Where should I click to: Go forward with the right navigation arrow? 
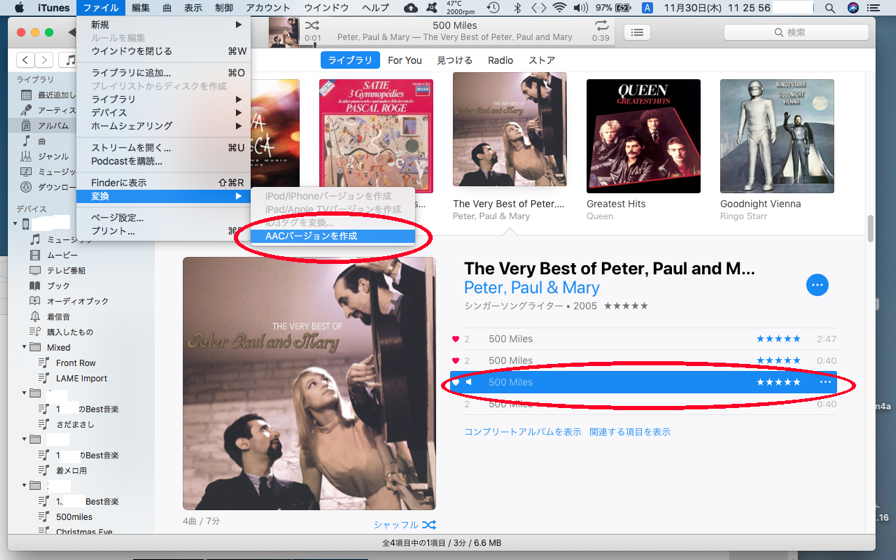point(45,59)
